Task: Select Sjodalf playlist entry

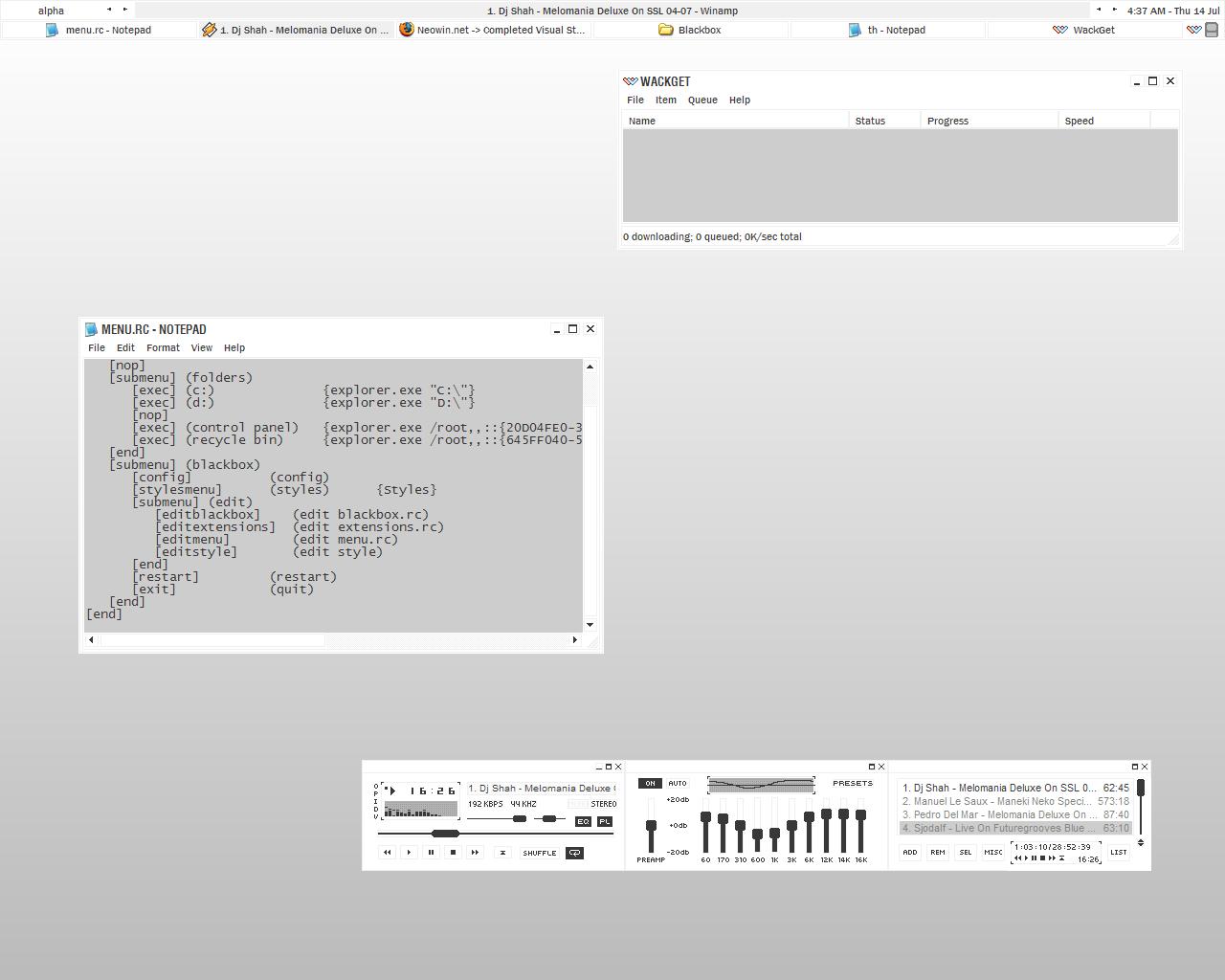Action: pos(1015,828)
